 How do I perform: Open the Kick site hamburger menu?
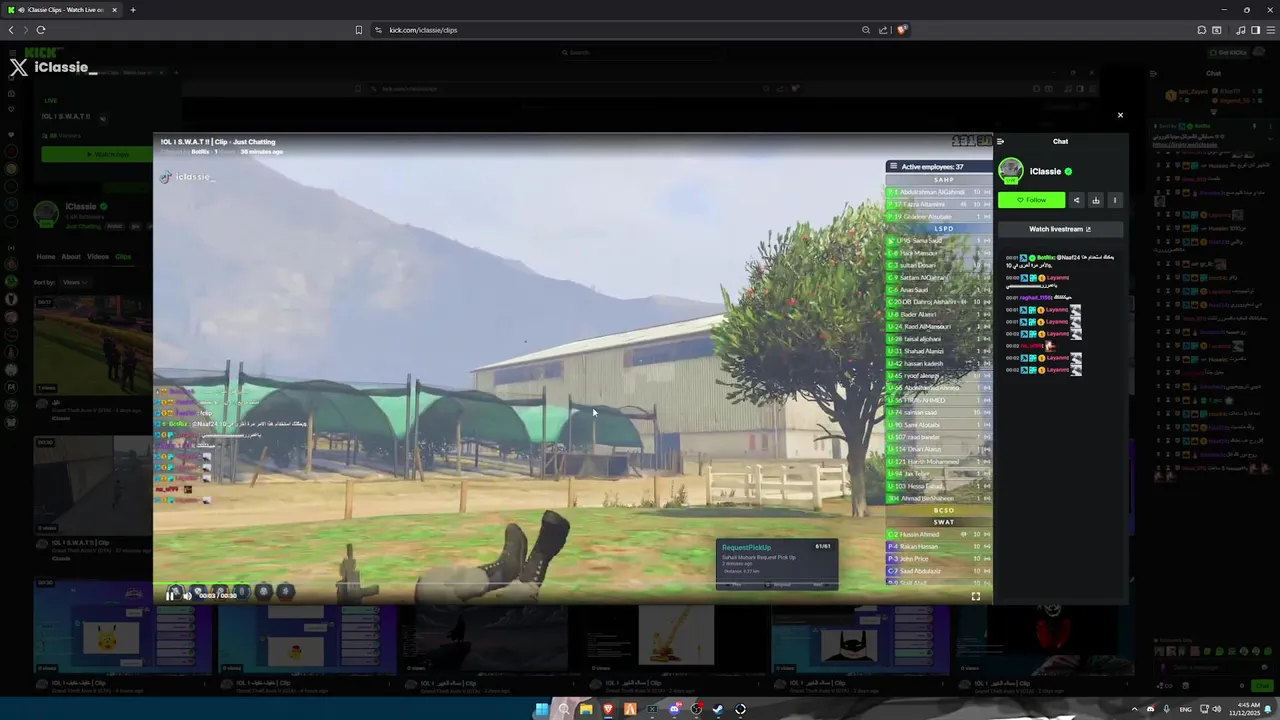click(x=12, y=52)
